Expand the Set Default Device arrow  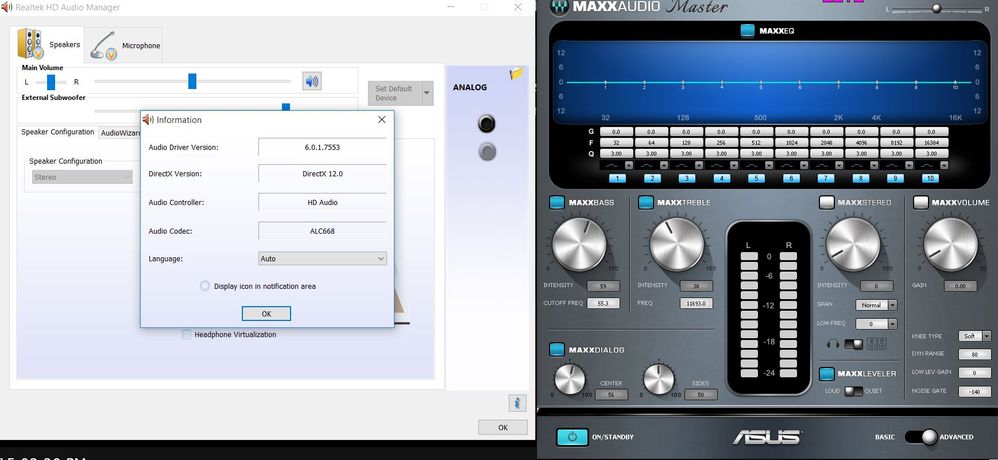coord(427,94)
